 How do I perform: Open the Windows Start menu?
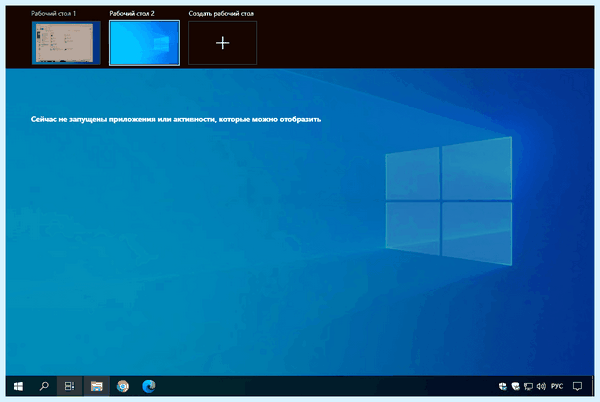tap(18, 386)
